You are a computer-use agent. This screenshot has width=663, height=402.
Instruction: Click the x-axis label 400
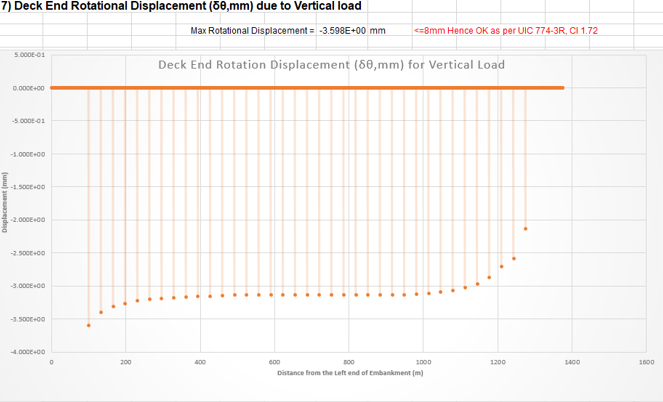click(x=200, y=362)
